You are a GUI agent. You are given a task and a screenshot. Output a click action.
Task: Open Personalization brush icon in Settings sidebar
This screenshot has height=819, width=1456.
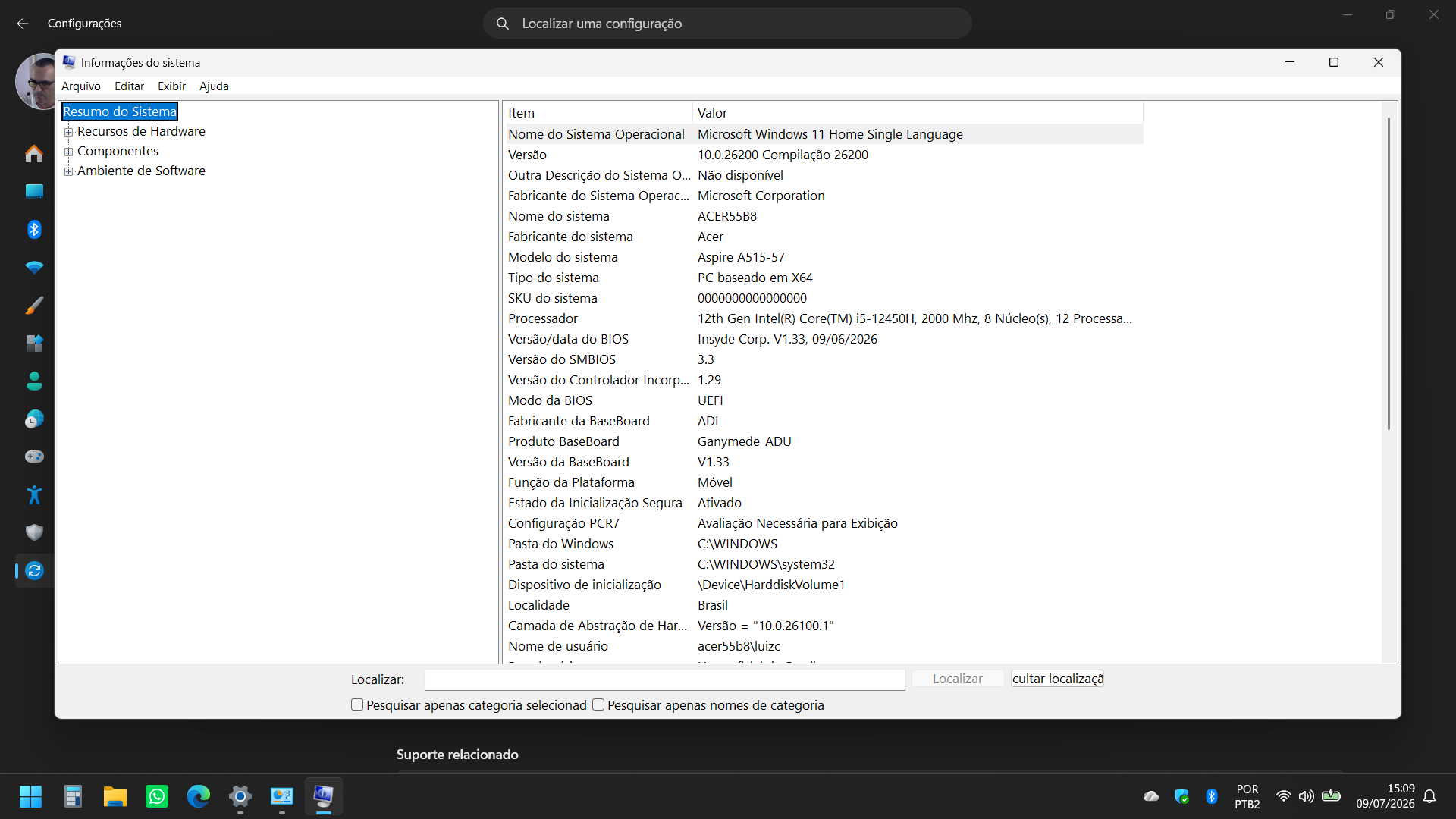34,306
